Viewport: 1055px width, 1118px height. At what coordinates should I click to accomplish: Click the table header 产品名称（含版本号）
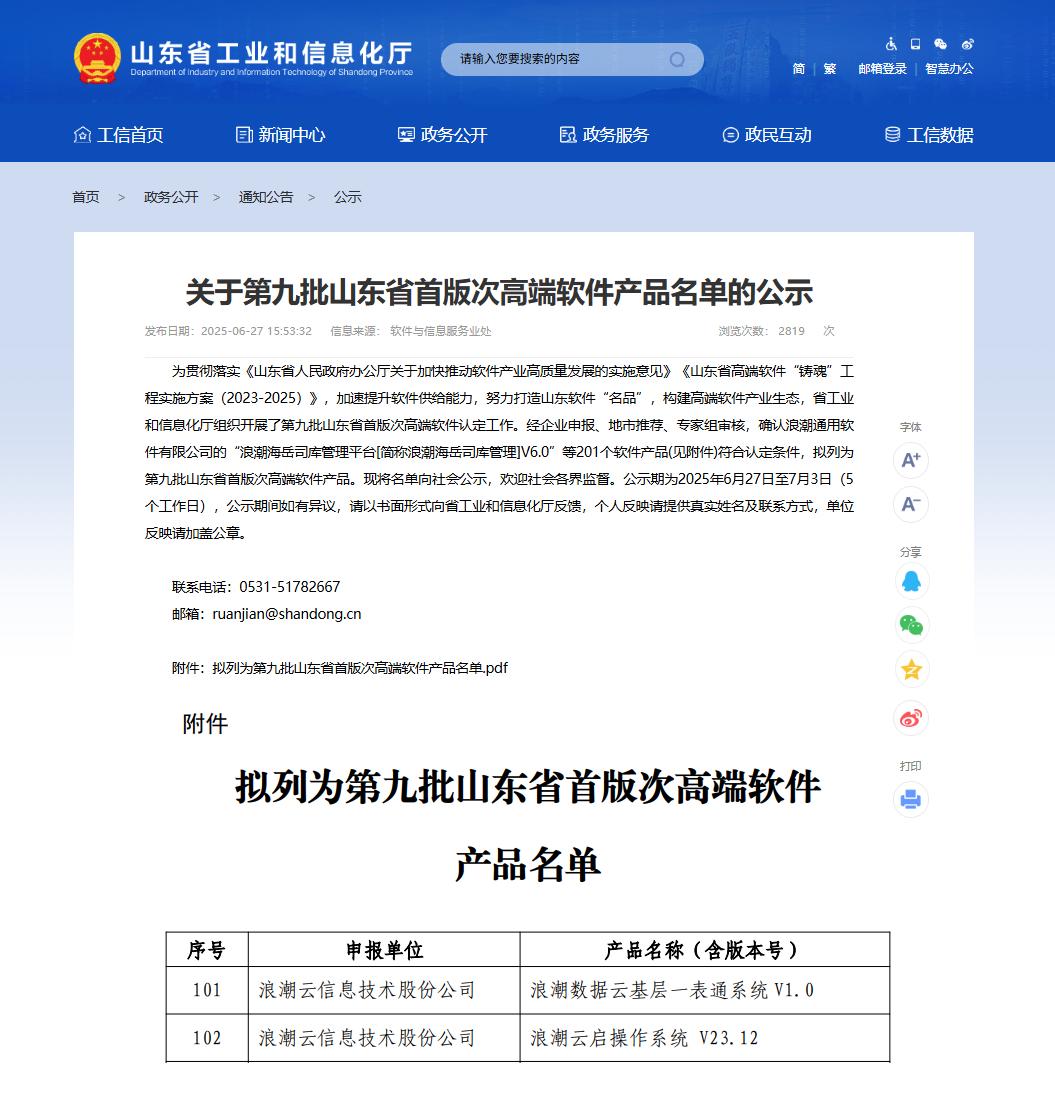point(705,950)
